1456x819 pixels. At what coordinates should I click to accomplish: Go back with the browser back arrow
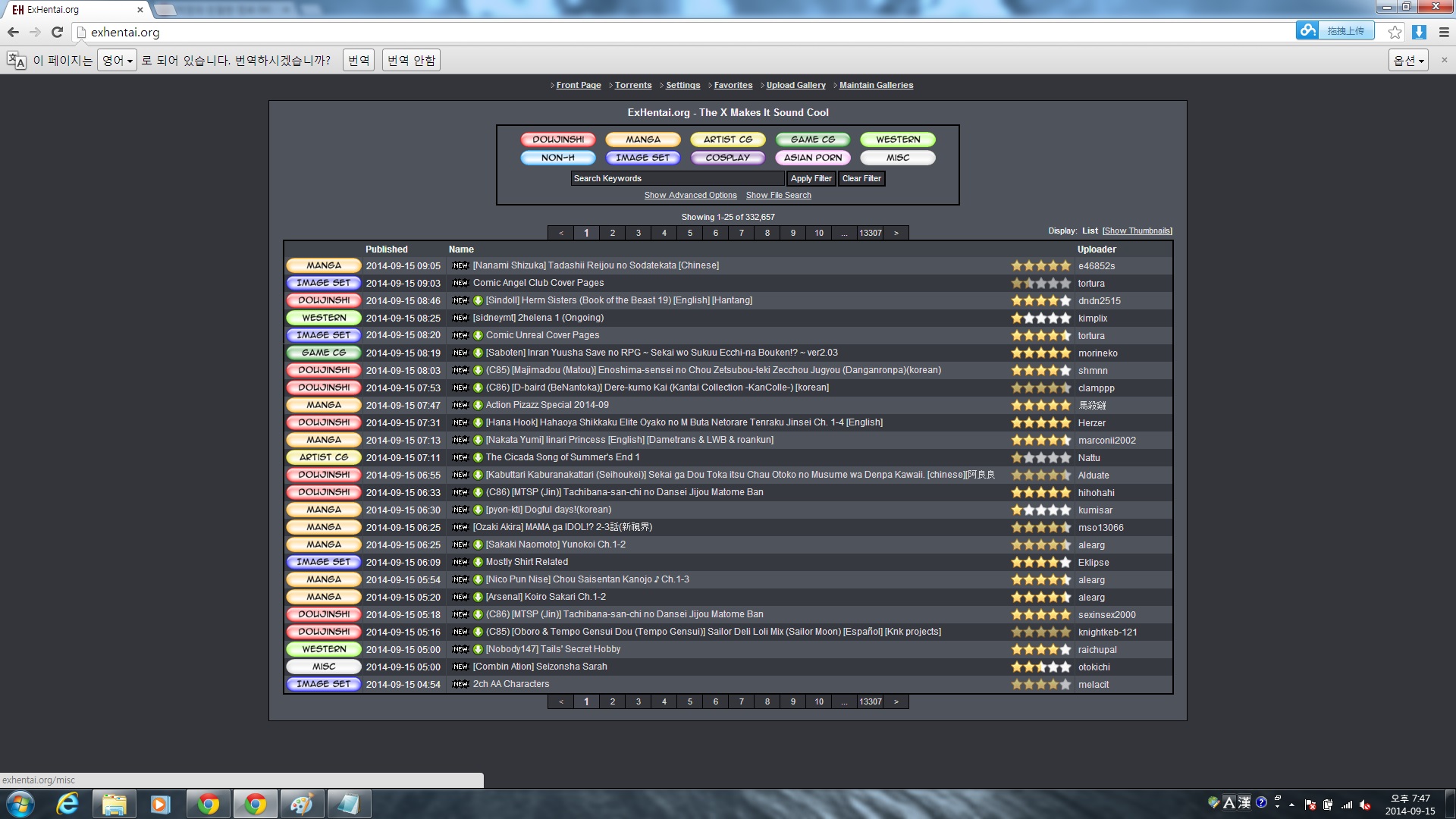tap(13, 32)
